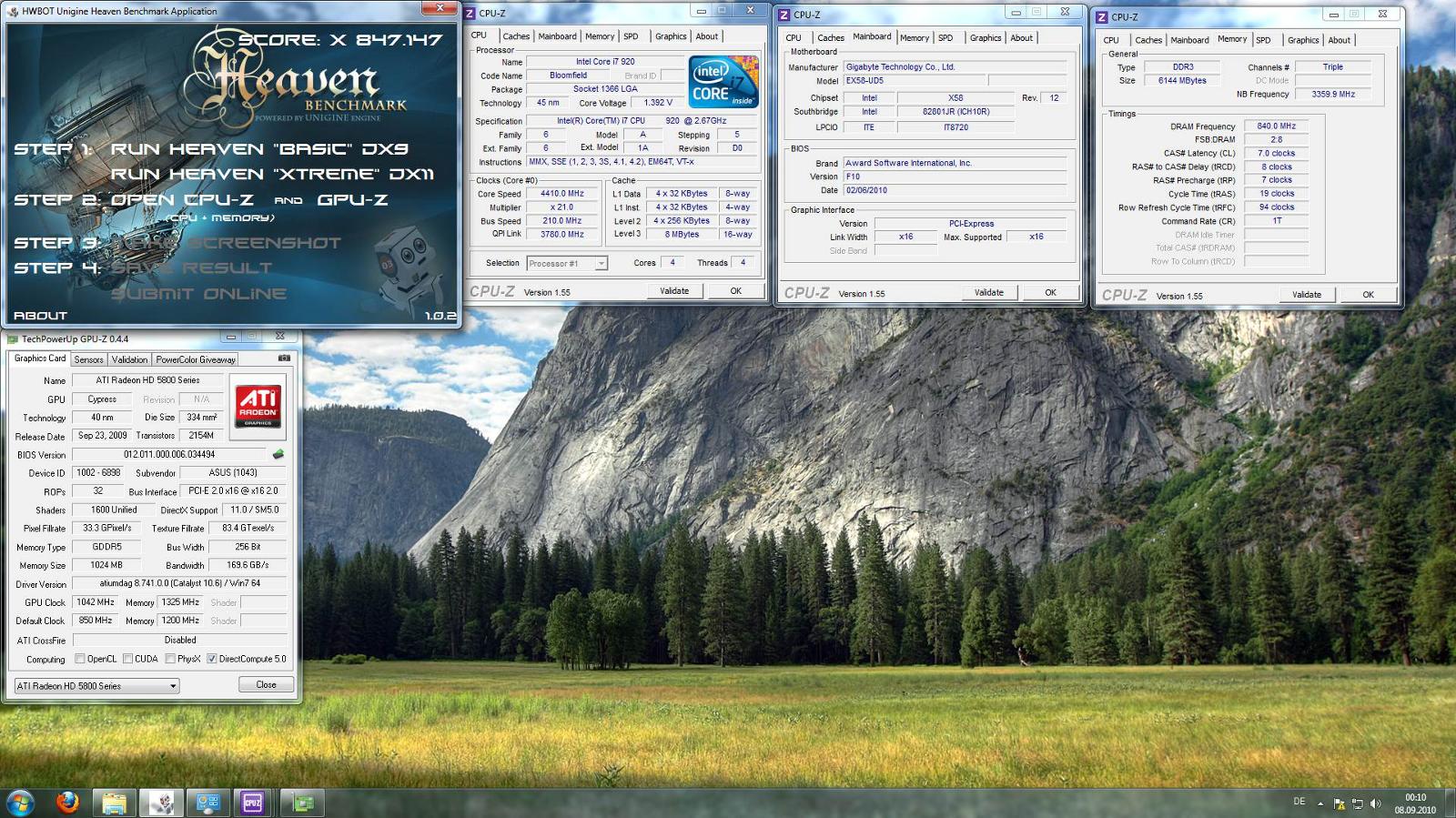Viewport: 1456px width, 818px height.
Task: Click RUN HEAVEN "BASIC" DX9
Action: (259, 148)
